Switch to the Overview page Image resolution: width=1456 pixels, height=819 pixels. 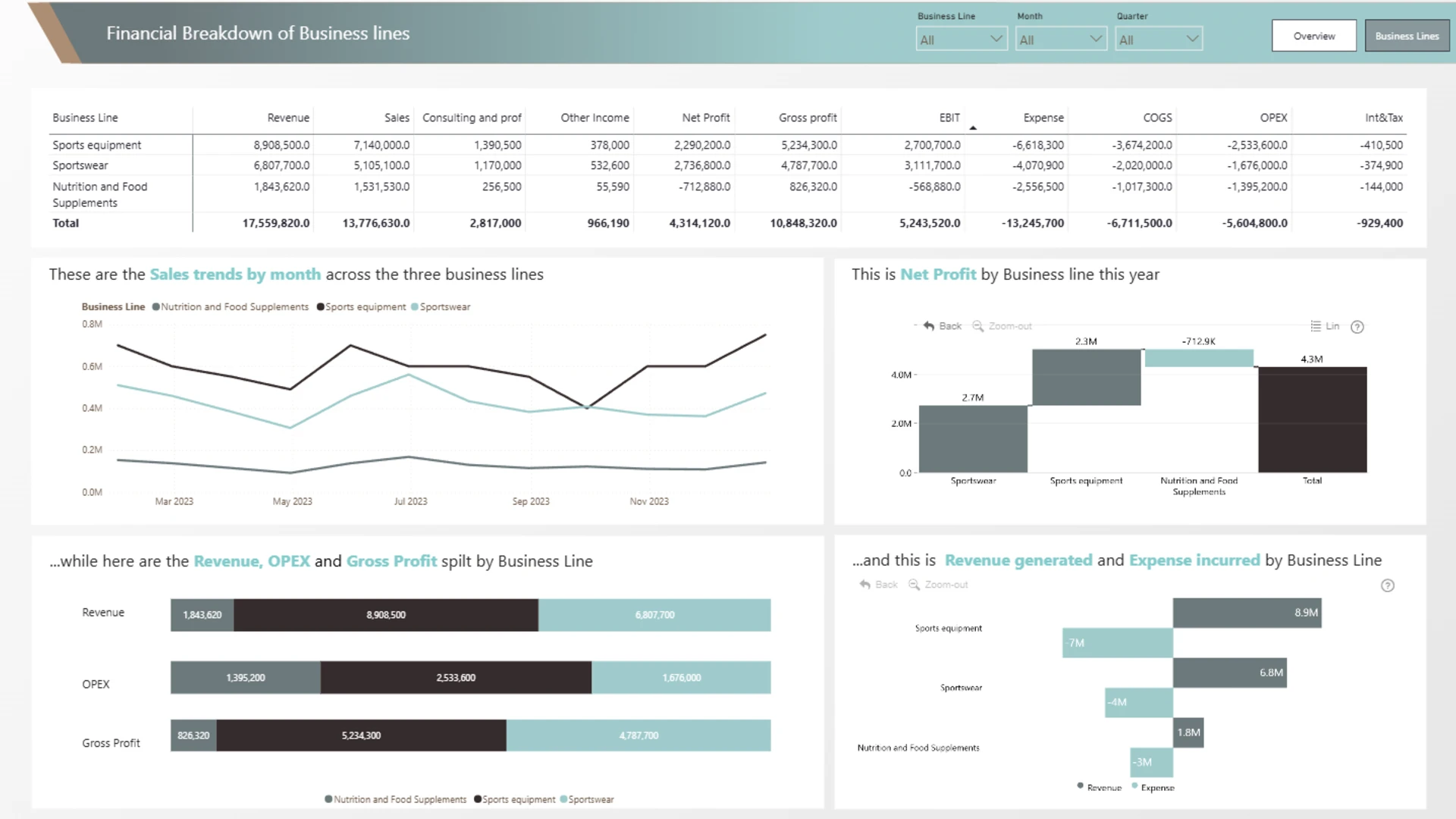[x=1314, y=36]
